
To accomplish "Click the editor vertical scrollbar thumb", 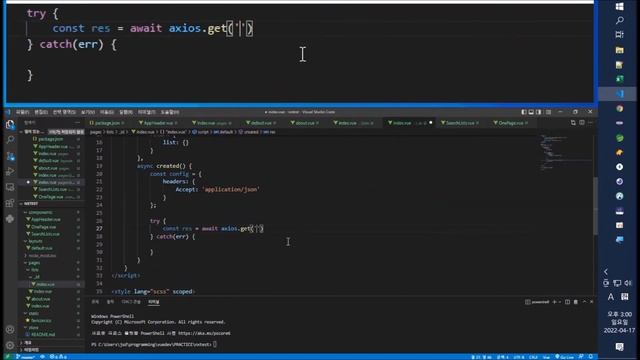I will [596, 206].
